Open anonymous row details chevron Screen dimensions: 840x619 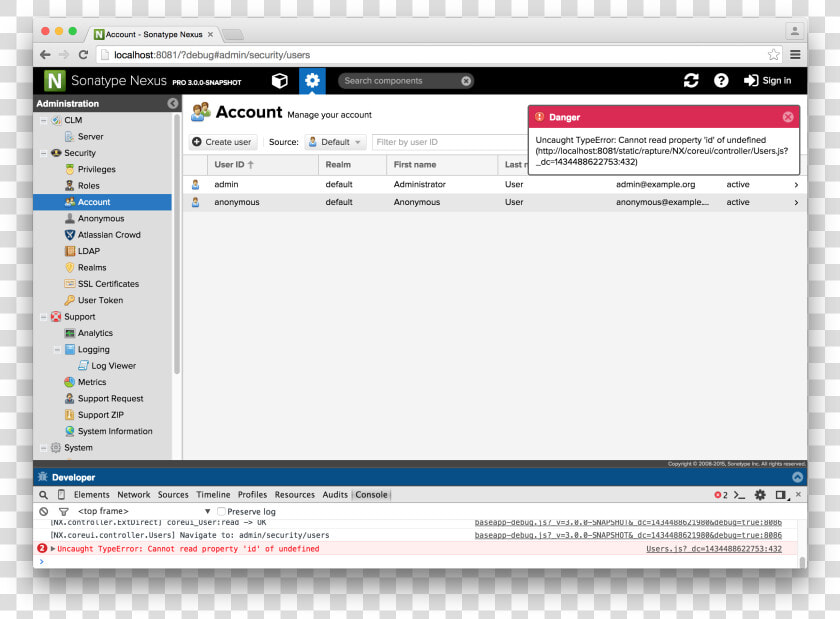click(796, 202)
